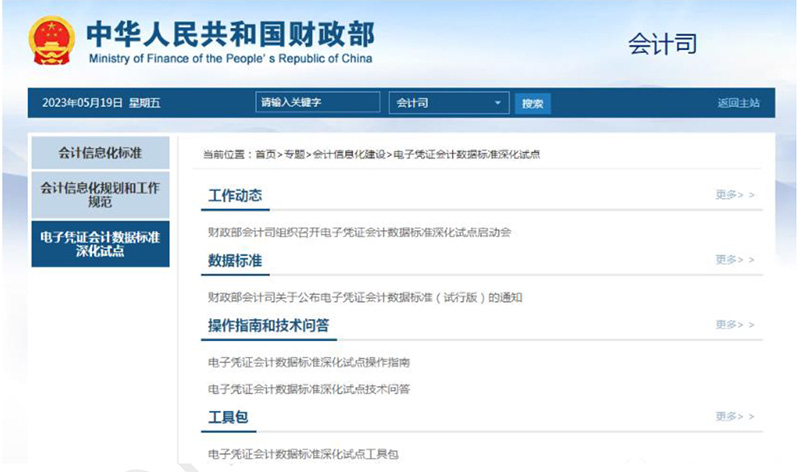Open notice on 电子凭证会计数据标准(试行版)
The height and width of the screenshot is (472, 800).
pos(365,297)
